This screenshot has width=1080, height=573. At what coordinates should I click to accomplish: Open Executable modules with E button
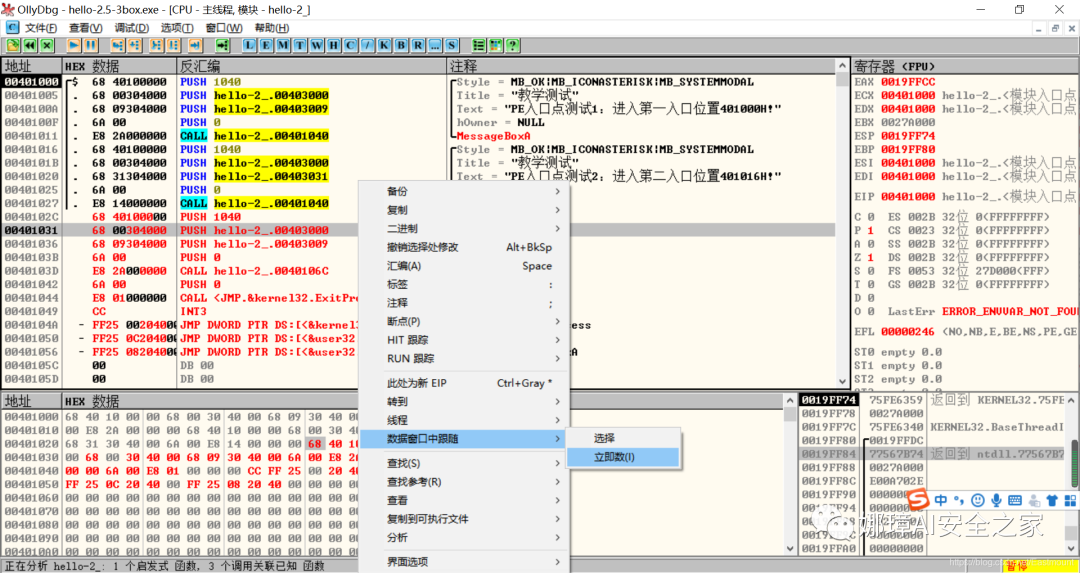click(x=266, y=45)
